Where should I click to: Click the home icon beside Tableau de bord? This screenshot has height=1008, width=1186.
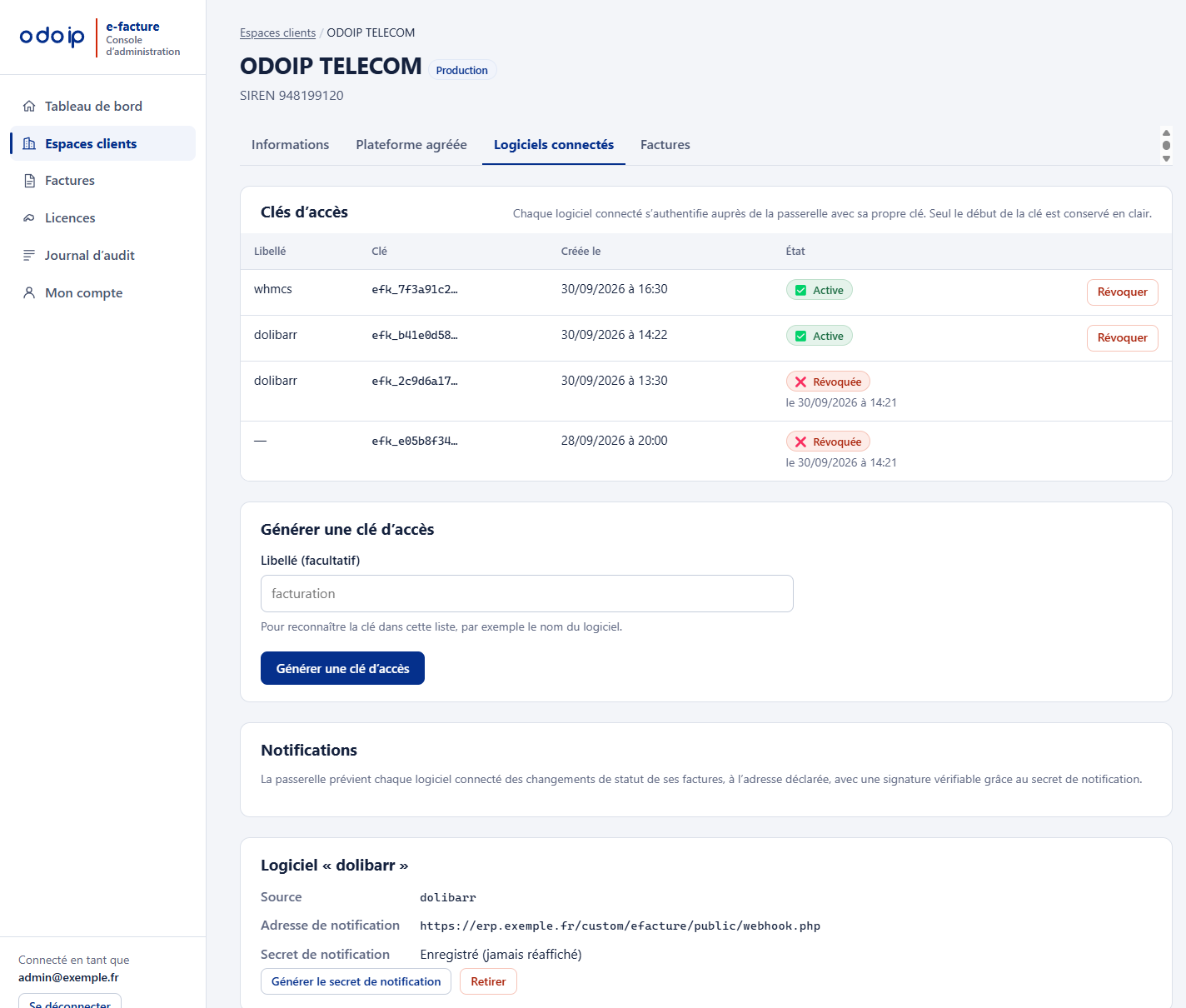coord(29,106)
